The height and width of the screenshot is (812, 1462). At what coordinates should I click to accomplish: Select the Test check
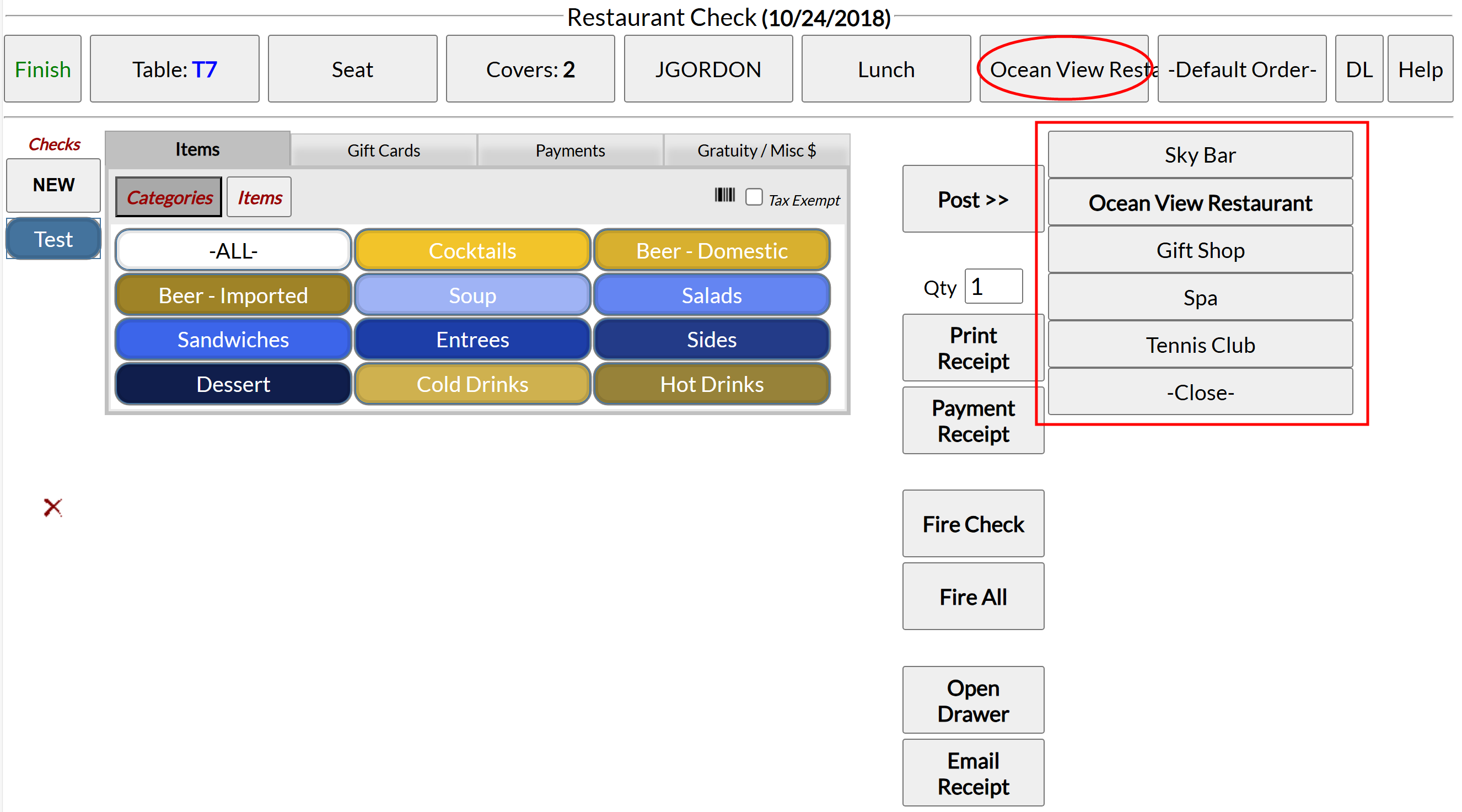(x=53, y=239)
